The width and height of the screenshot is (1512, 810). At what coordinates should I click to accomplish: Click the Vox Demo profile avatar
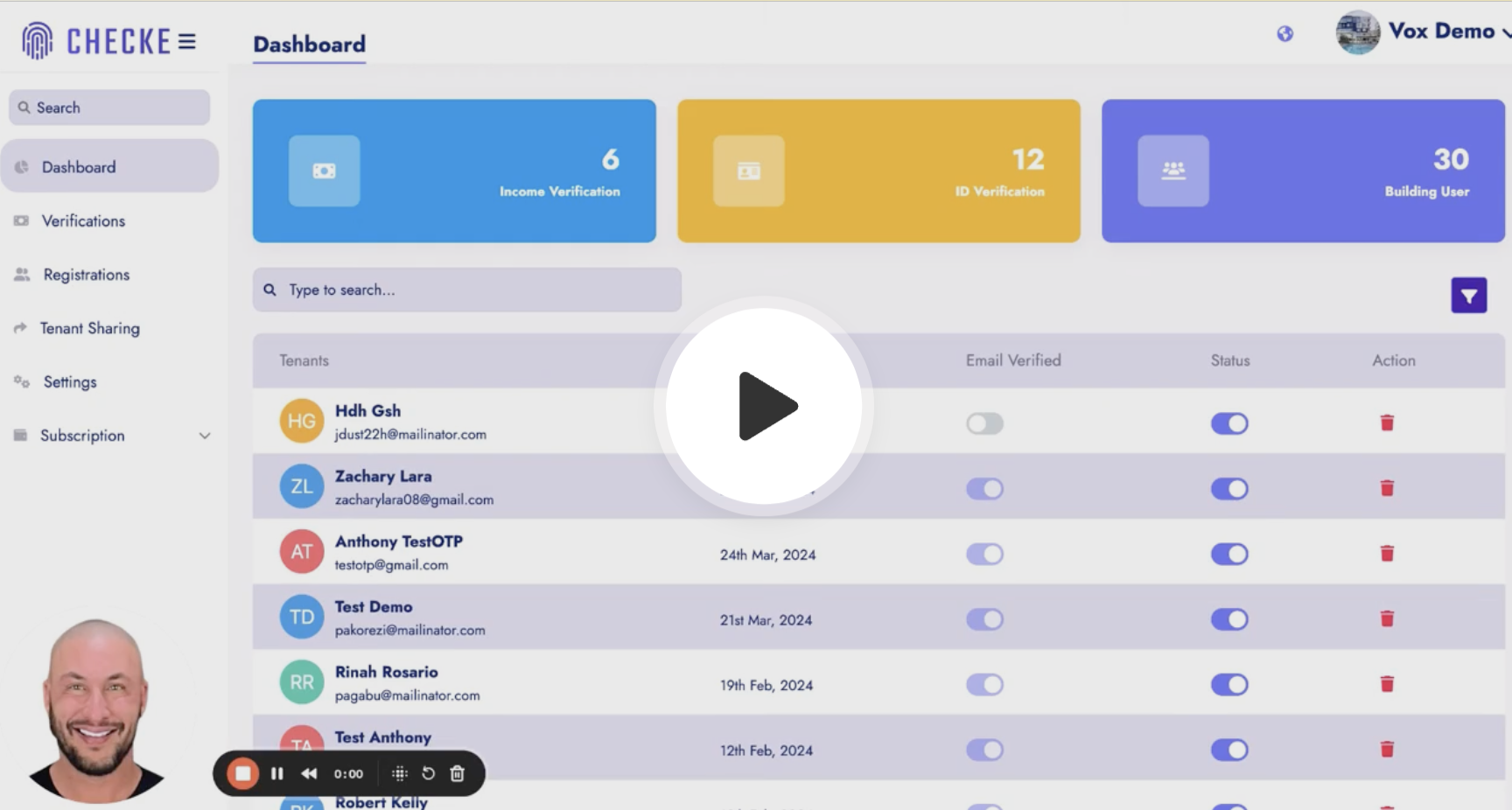1358,32
